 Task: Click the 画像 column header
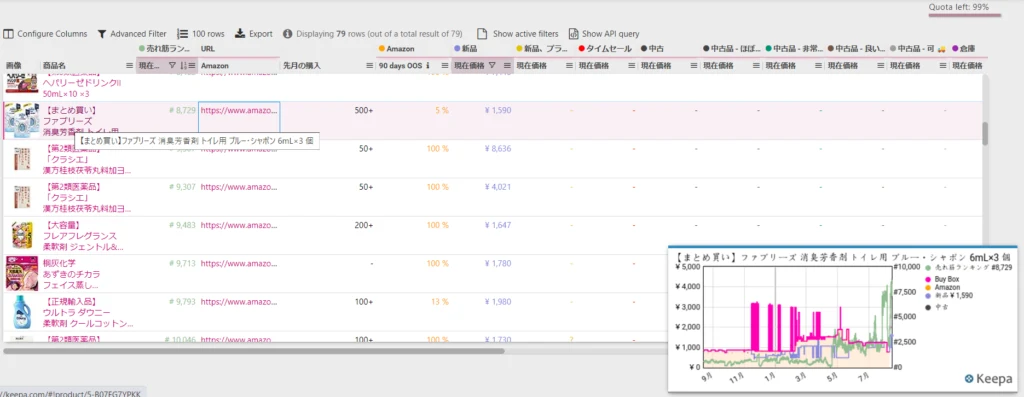coord(14,65)
